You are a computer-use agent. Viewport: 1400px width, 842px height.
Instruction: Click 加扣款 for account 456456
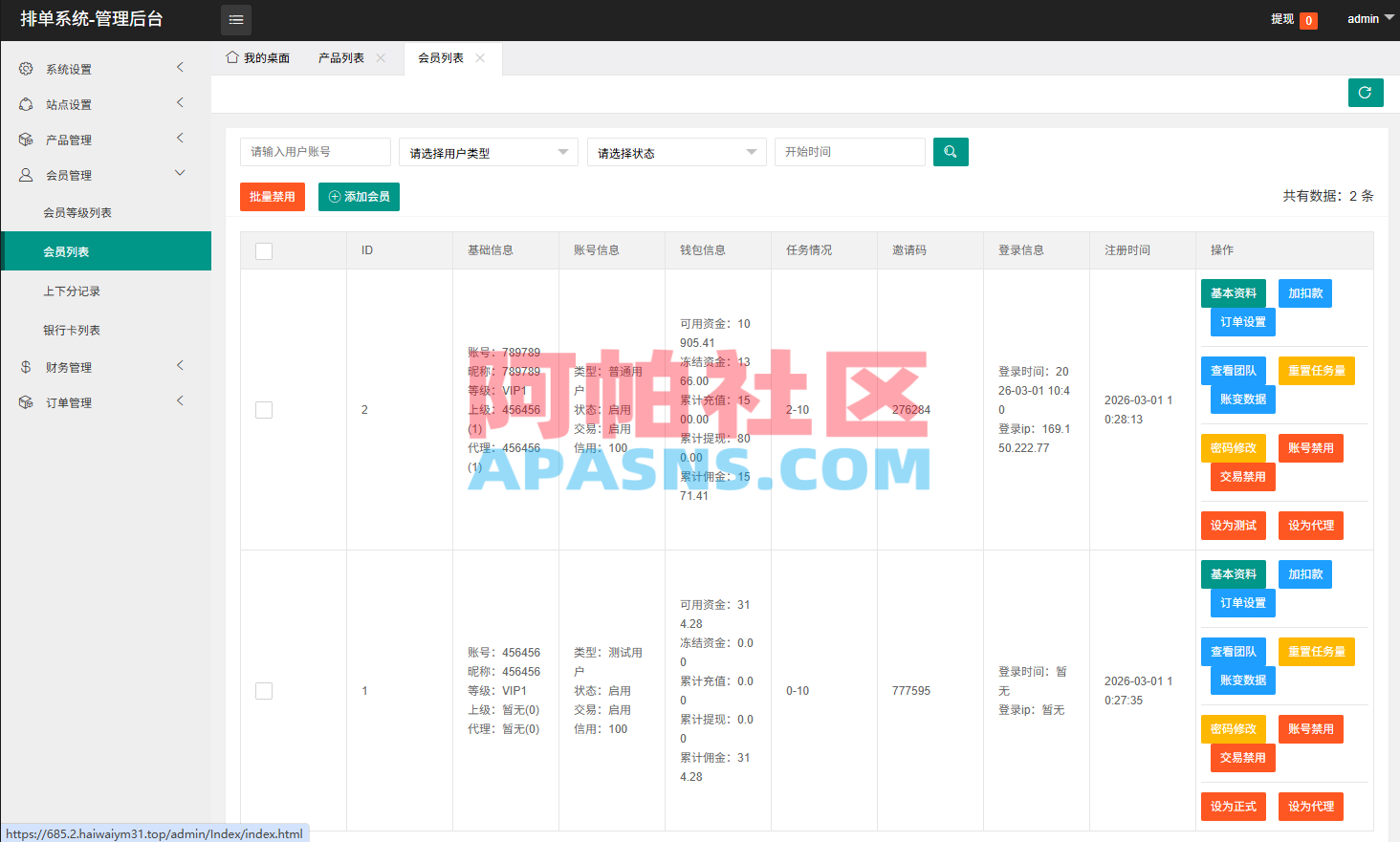click(x=1305, y=574)
